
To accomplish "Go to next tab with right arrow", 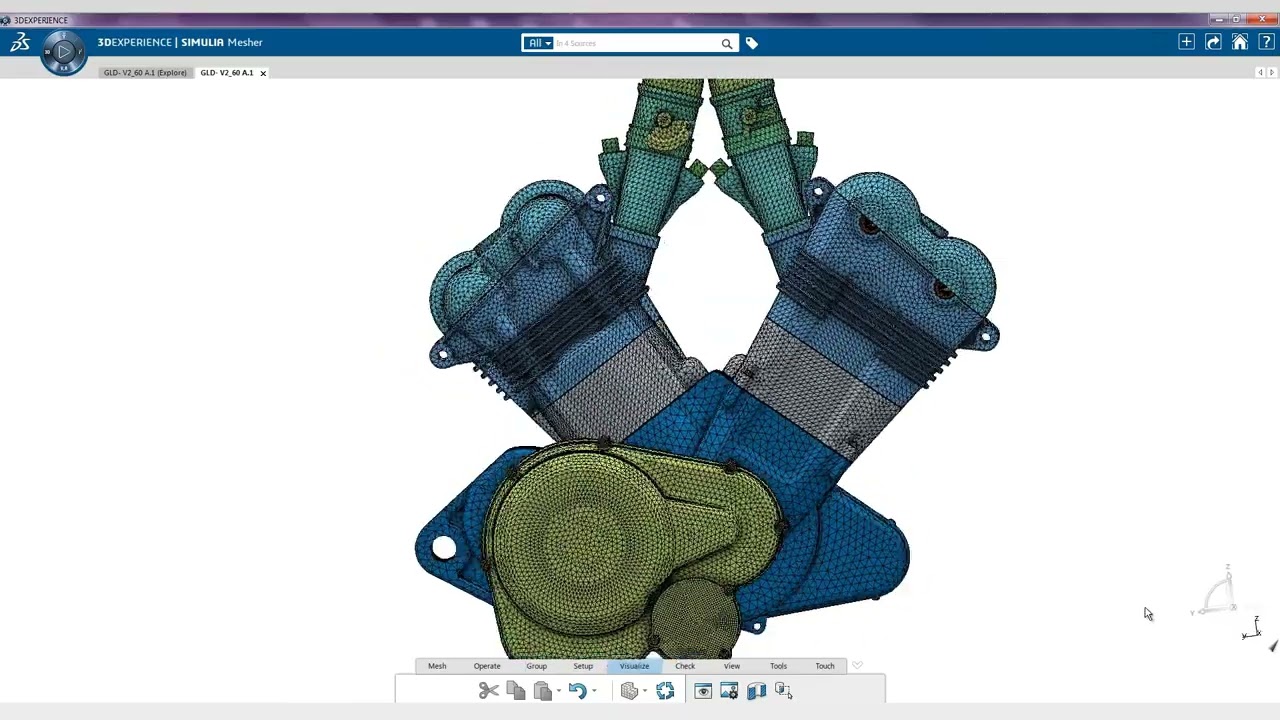I will (1272, 72).
